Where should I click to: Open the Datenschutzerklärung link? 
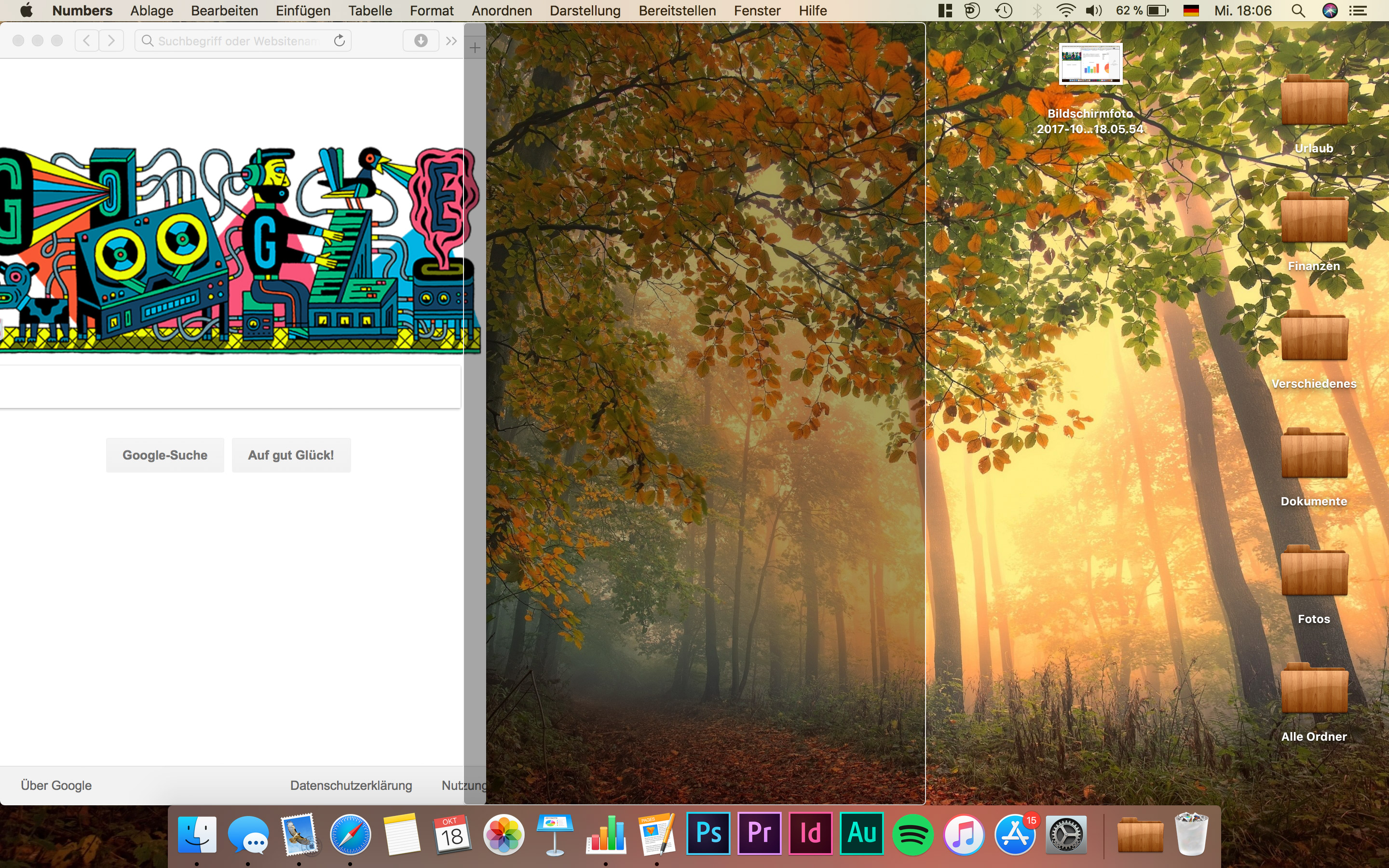(351, 785)
